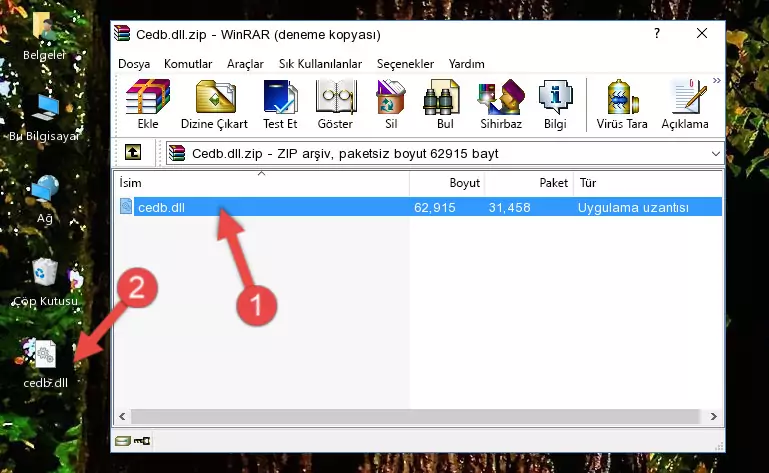The width and height of the screenshot is (769, 473).
Task: Open the Sık Kullanılanlar menu
Action: [320, 64]
